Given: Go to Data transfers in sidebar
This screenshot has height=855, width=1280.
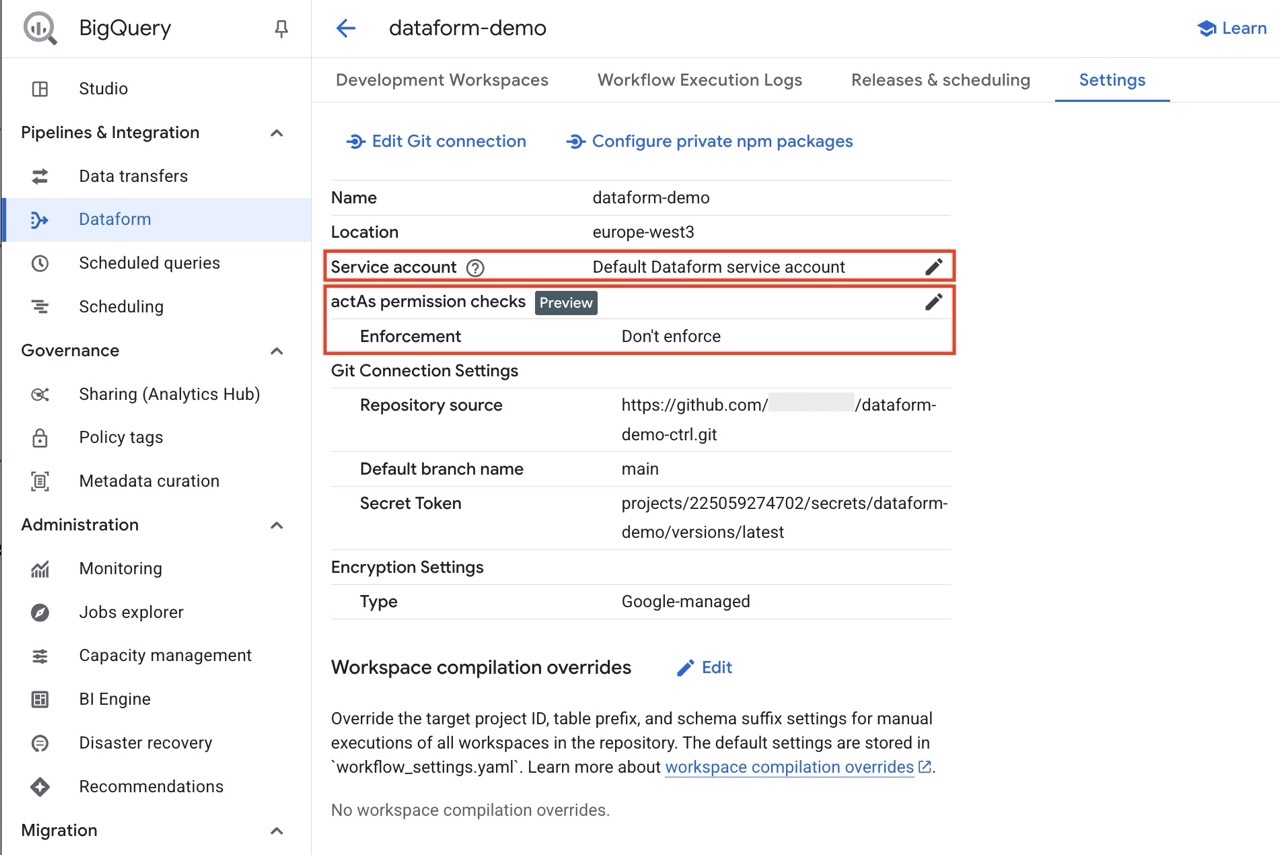Looking at the screenshot, I should tap(133, 176).
